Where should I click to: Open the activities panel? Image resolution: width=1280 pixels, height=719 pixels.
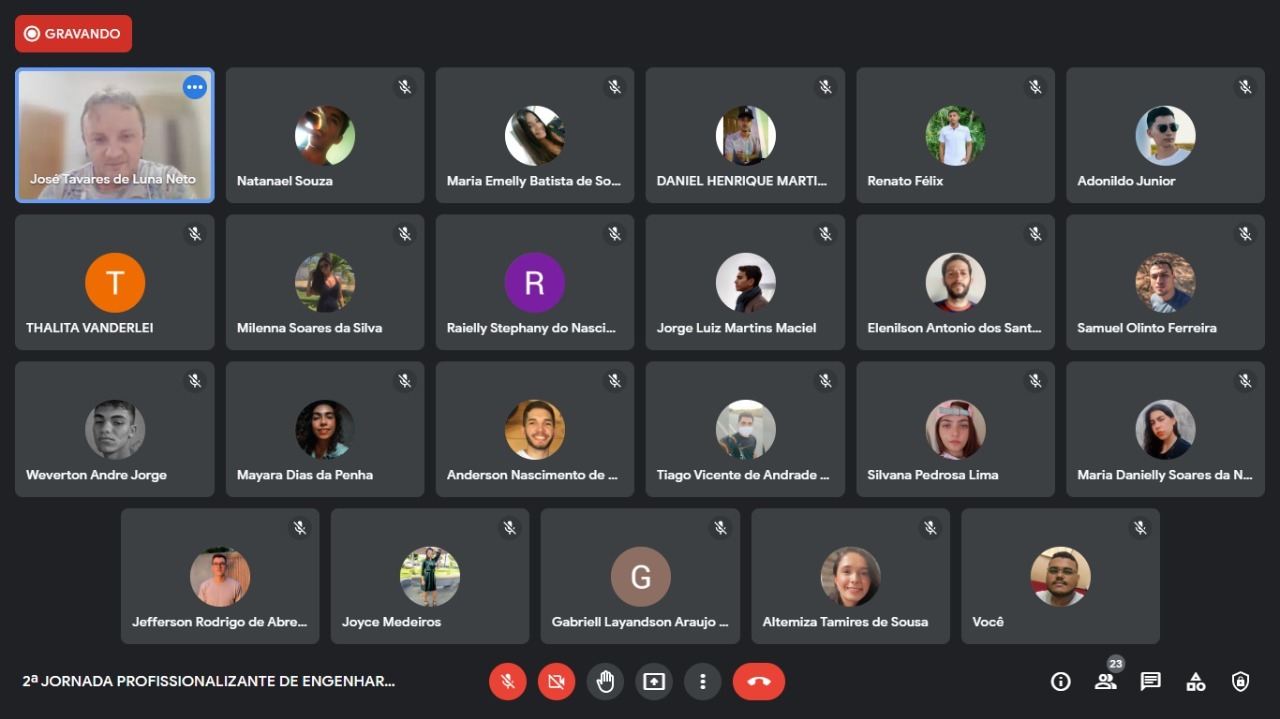[1196, 681]
